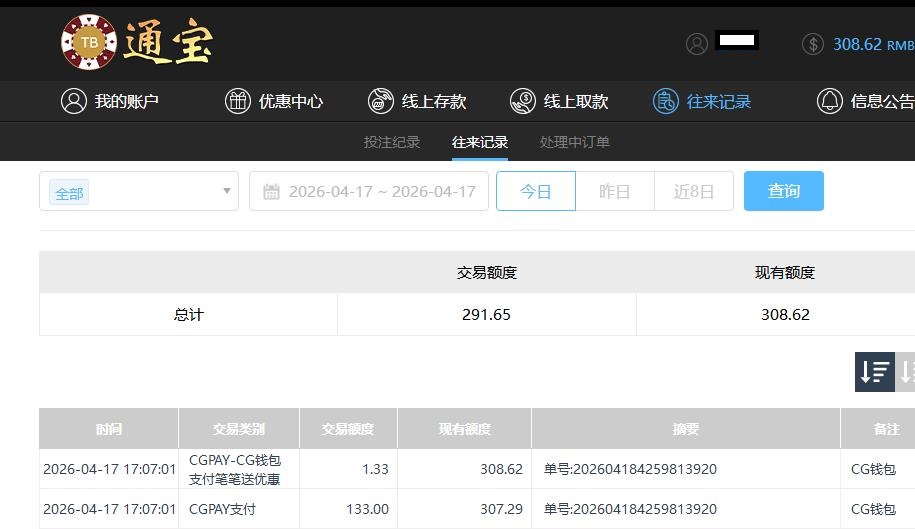Click the 线上取款 withdrawal icon
The height and width of the screenshot is (529, 915).
523,101
